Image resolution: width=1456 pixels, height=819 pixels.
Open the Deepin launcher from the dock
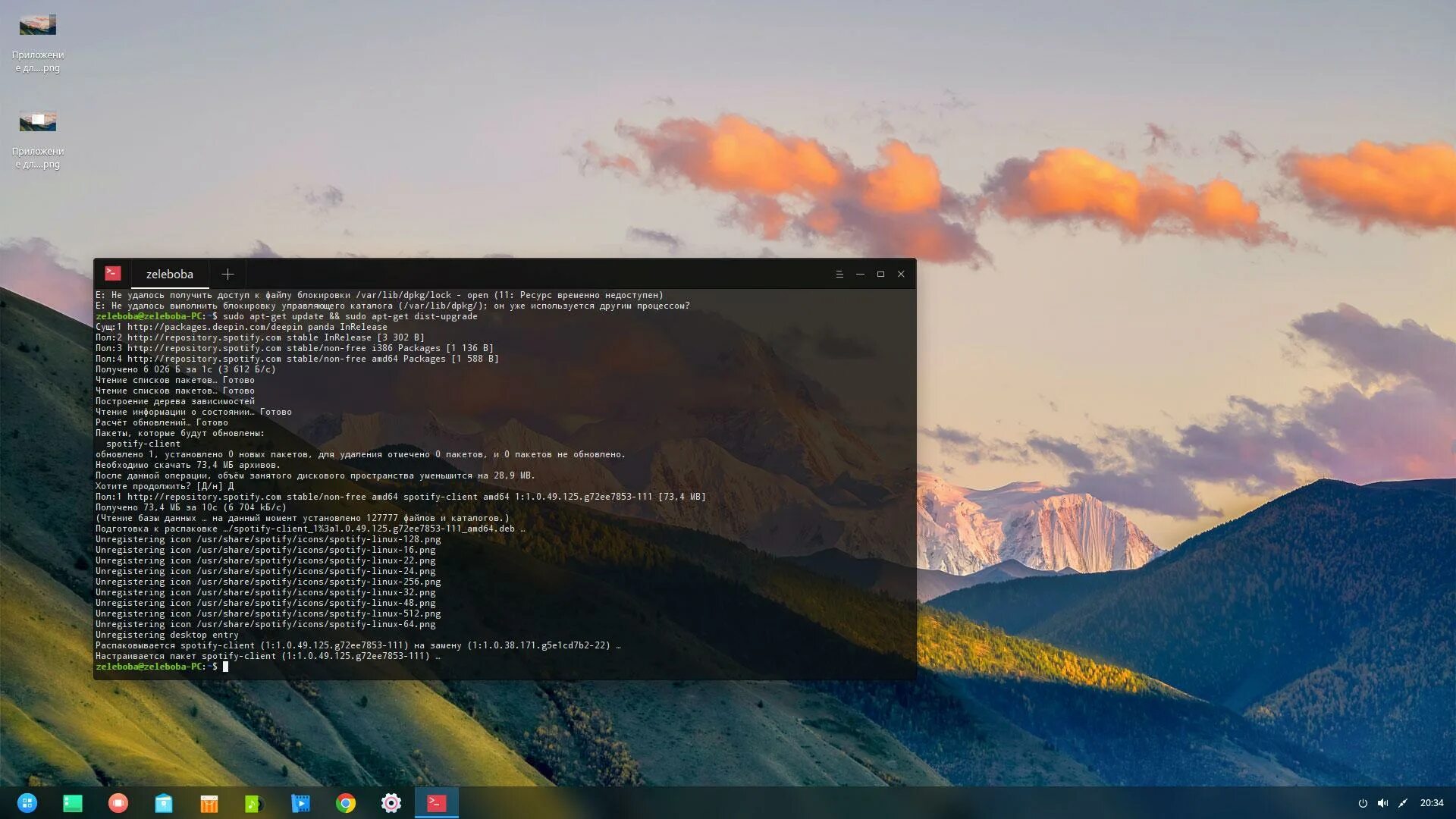[27, 803]
